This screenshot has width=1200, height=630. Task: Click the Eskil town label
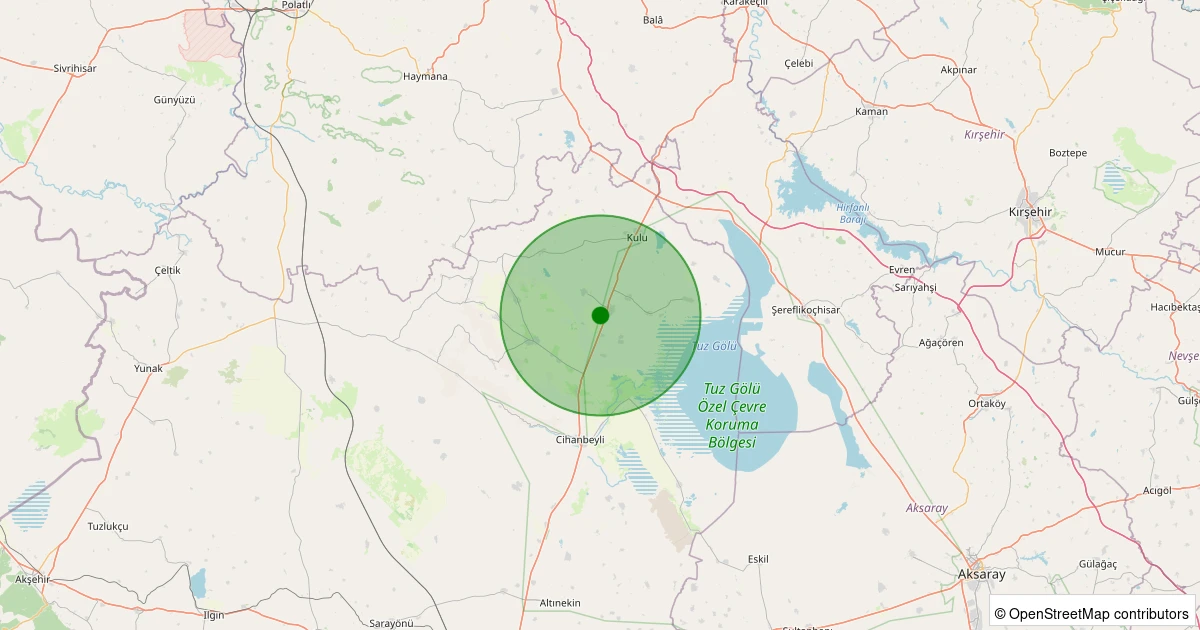click(758, 559)
